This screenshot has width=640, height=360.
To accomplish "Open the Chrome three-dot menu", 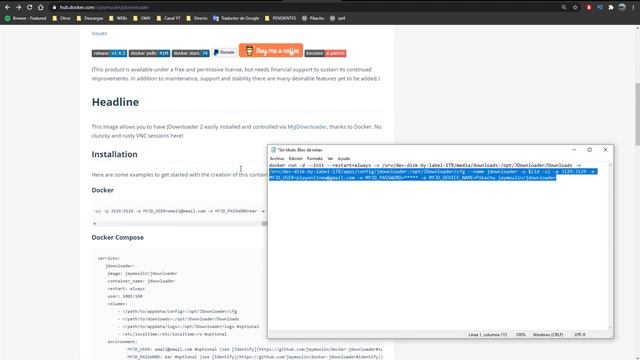I will pyautogui.click(x=633, y=7).
